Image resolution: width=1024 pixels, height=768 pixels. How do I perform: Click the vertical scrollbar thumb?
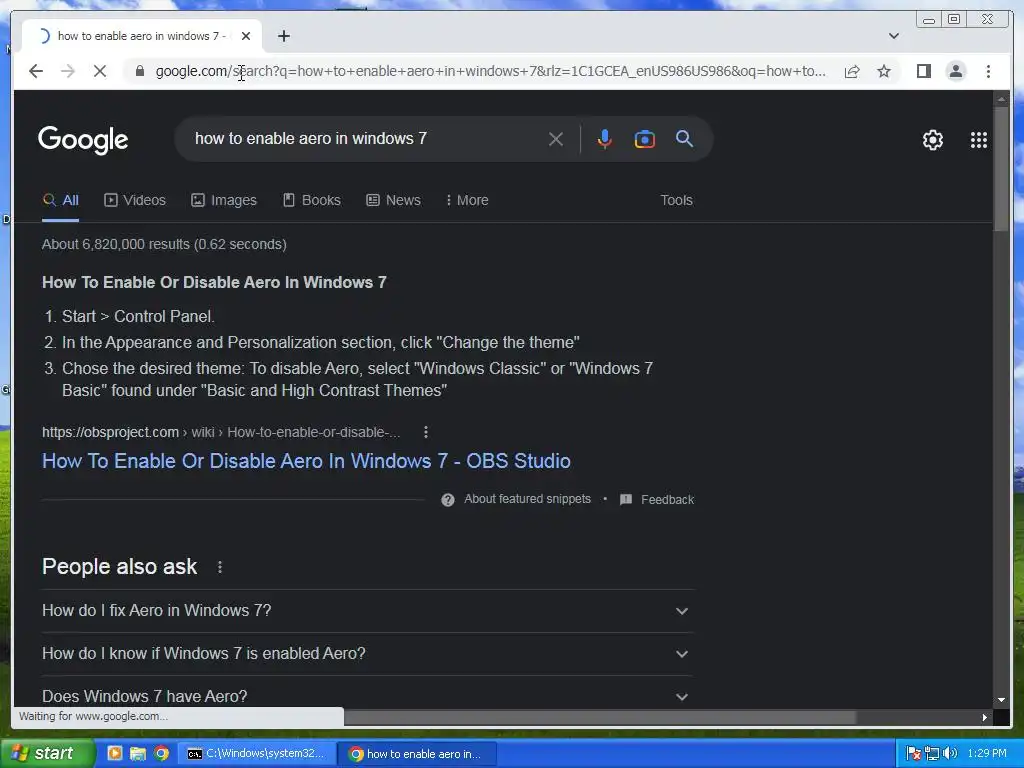click(1000, 168)
